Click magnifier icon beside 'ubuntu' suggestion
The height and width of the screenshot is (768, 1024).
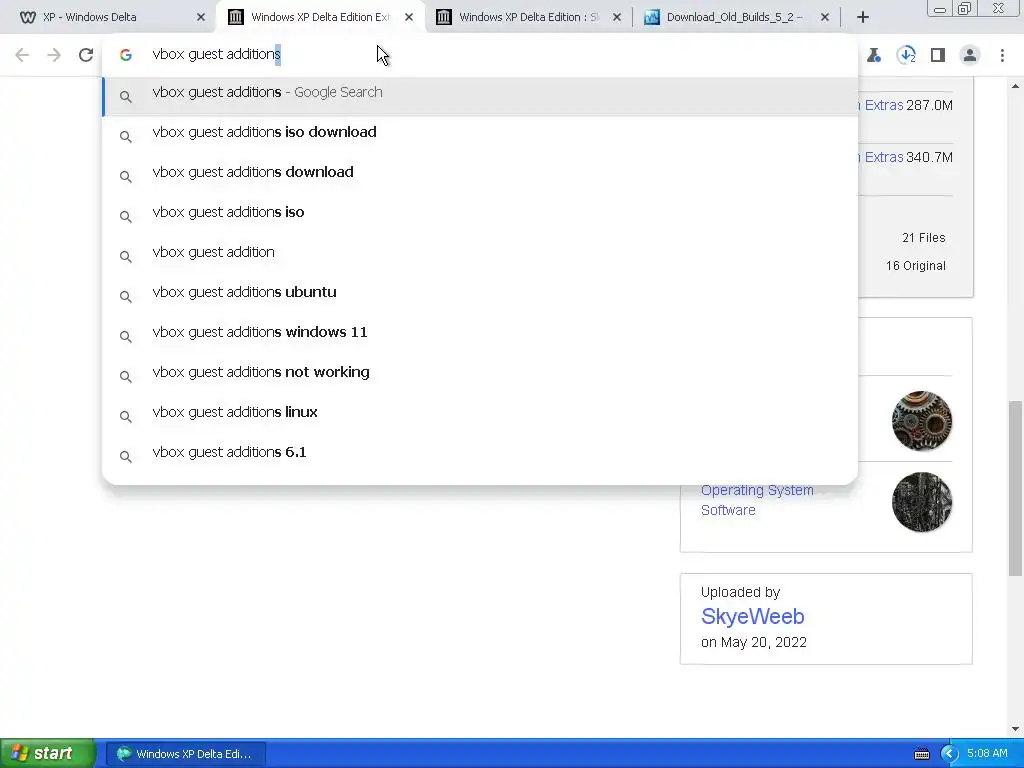click(126, 296)
